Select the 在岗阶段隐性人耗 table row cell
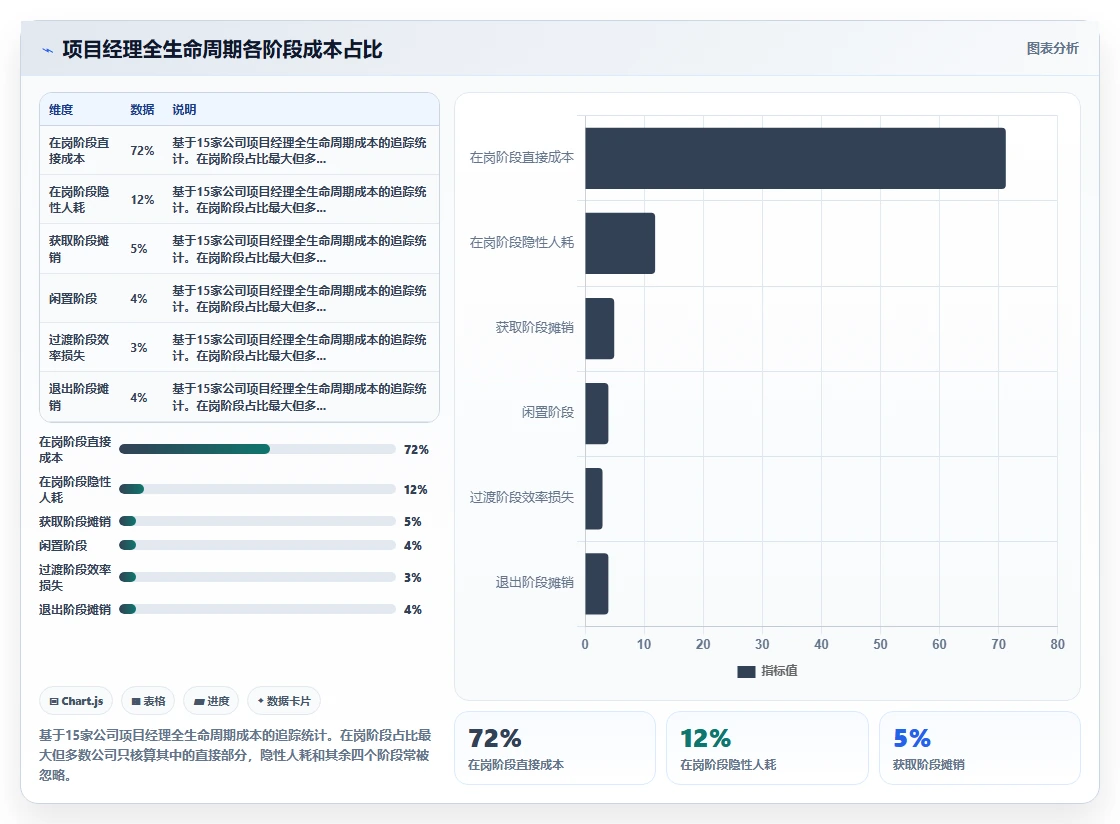Viewport: 1120px width, 824px height. click(80, 200)
